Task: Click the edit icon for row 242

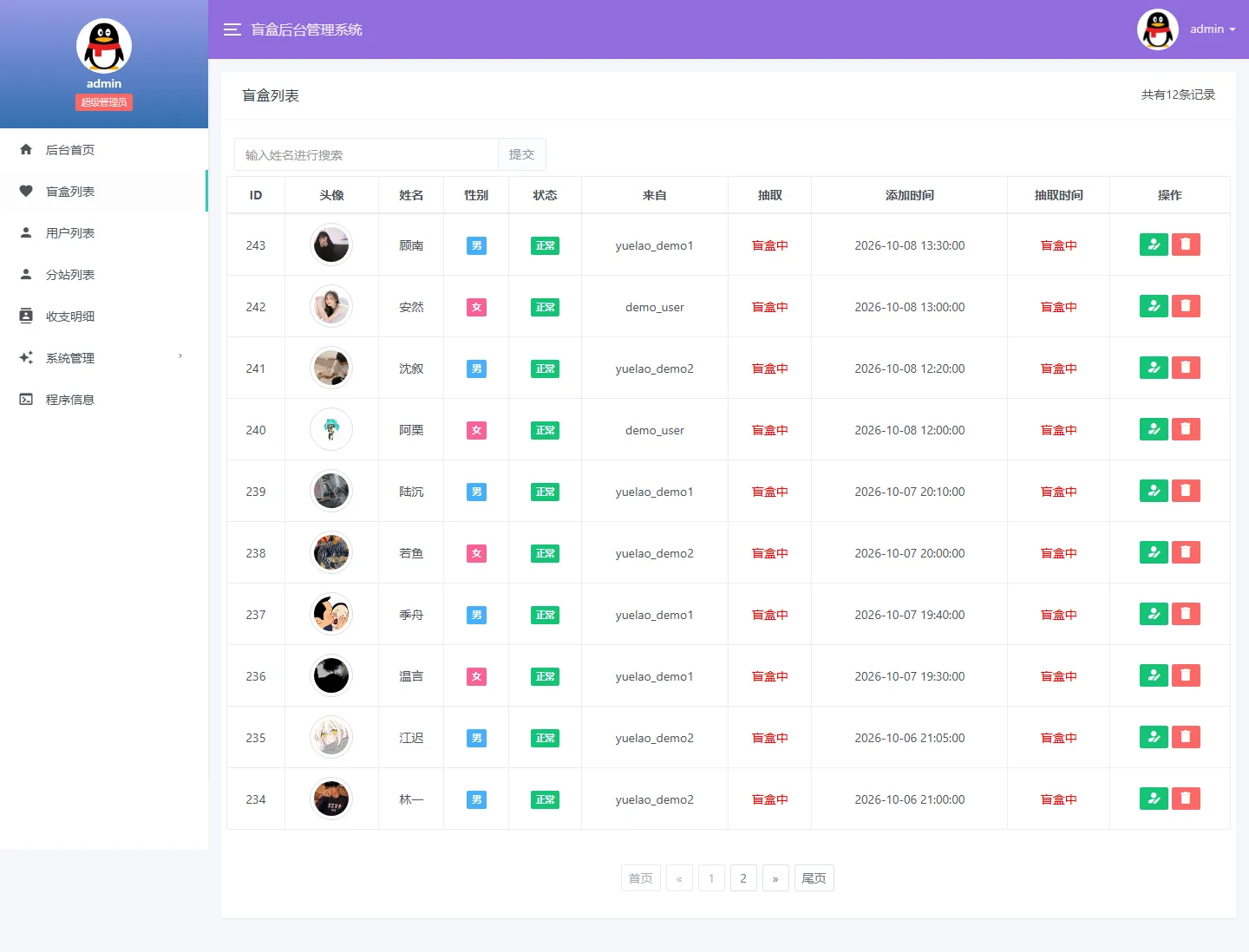Action: tap(1154, 306)
